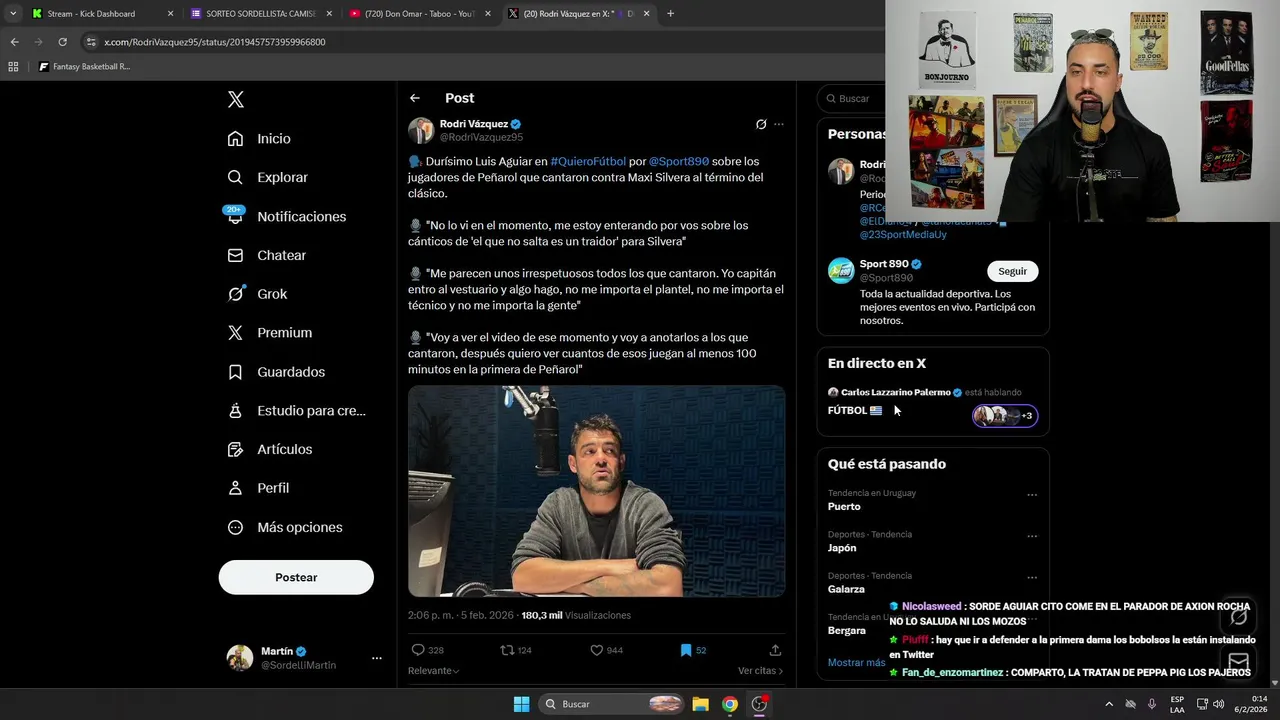Click the taskbar Buscar search box
1280x720 pixels.
pyautogui.click(x=612, y=704)
